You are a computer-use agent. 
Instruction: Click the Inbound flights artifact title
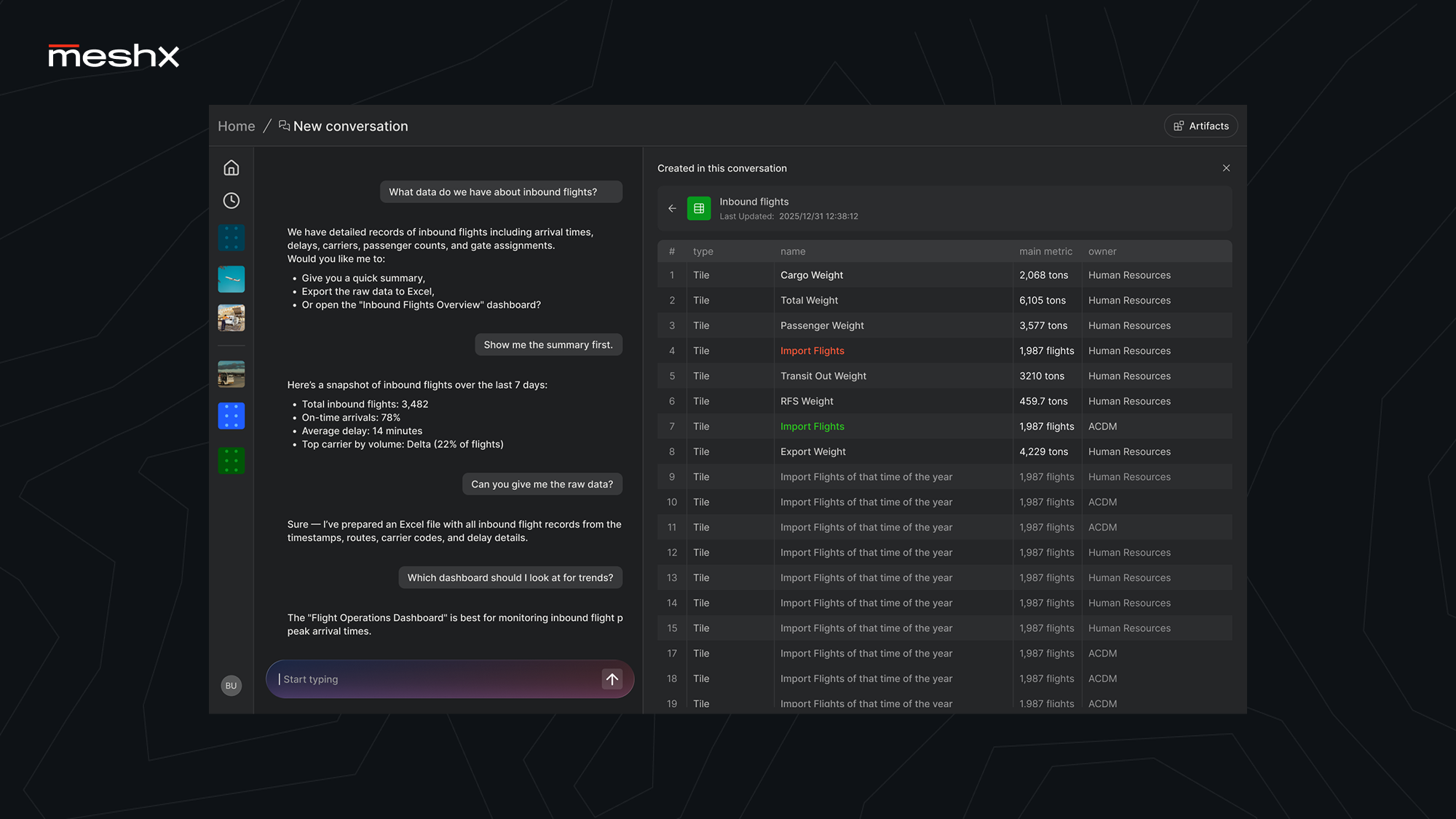pyautogui.click(x=754, y=202)
